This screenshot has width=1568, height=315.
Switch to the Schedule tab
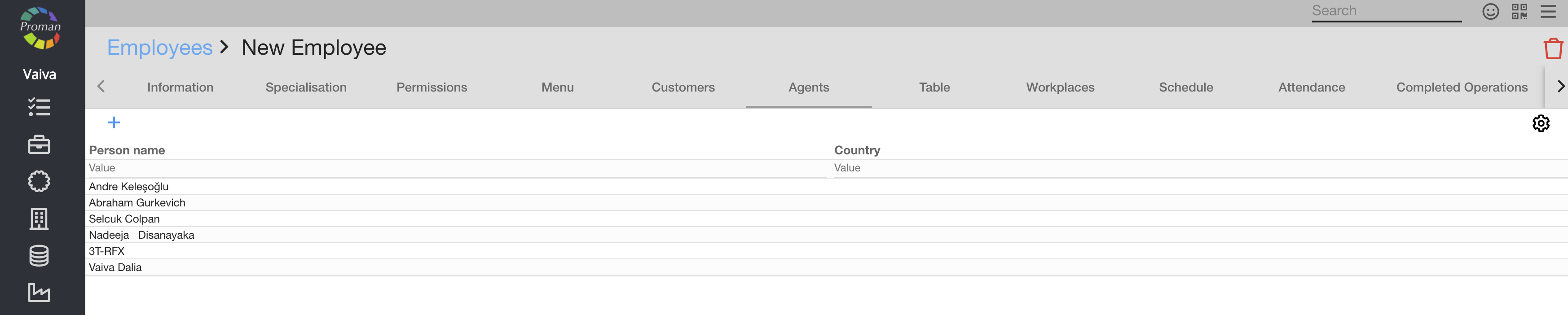point(1186,87)
